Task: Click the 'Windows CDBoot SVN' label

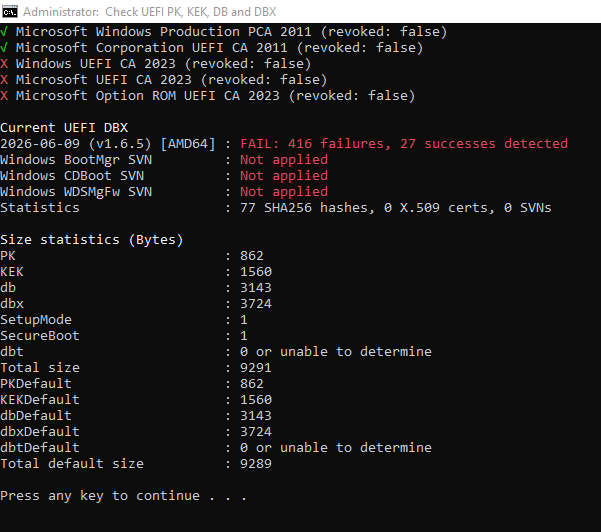Action: tap(72, 176)
